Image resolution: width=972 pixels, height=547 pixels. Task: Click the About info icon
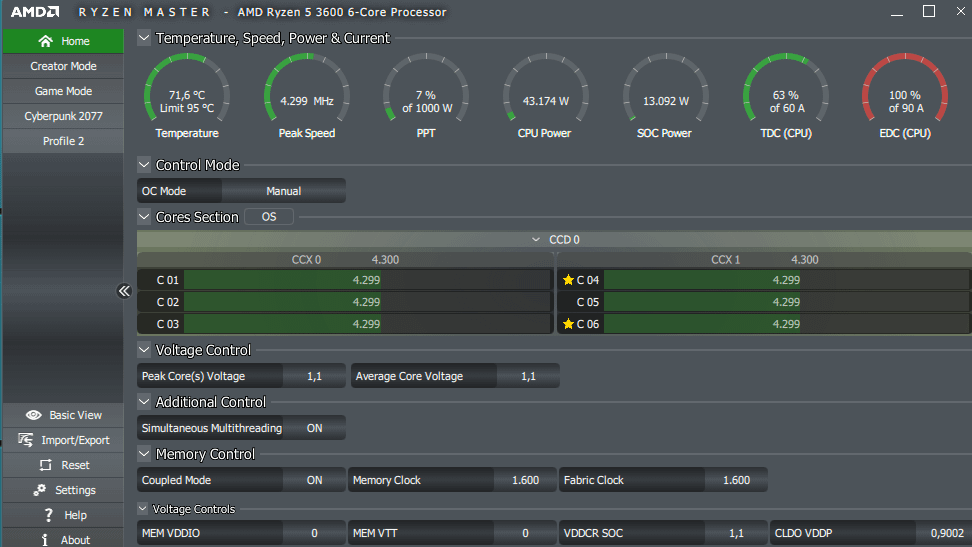pyautogui.click(x=45, y=540)
